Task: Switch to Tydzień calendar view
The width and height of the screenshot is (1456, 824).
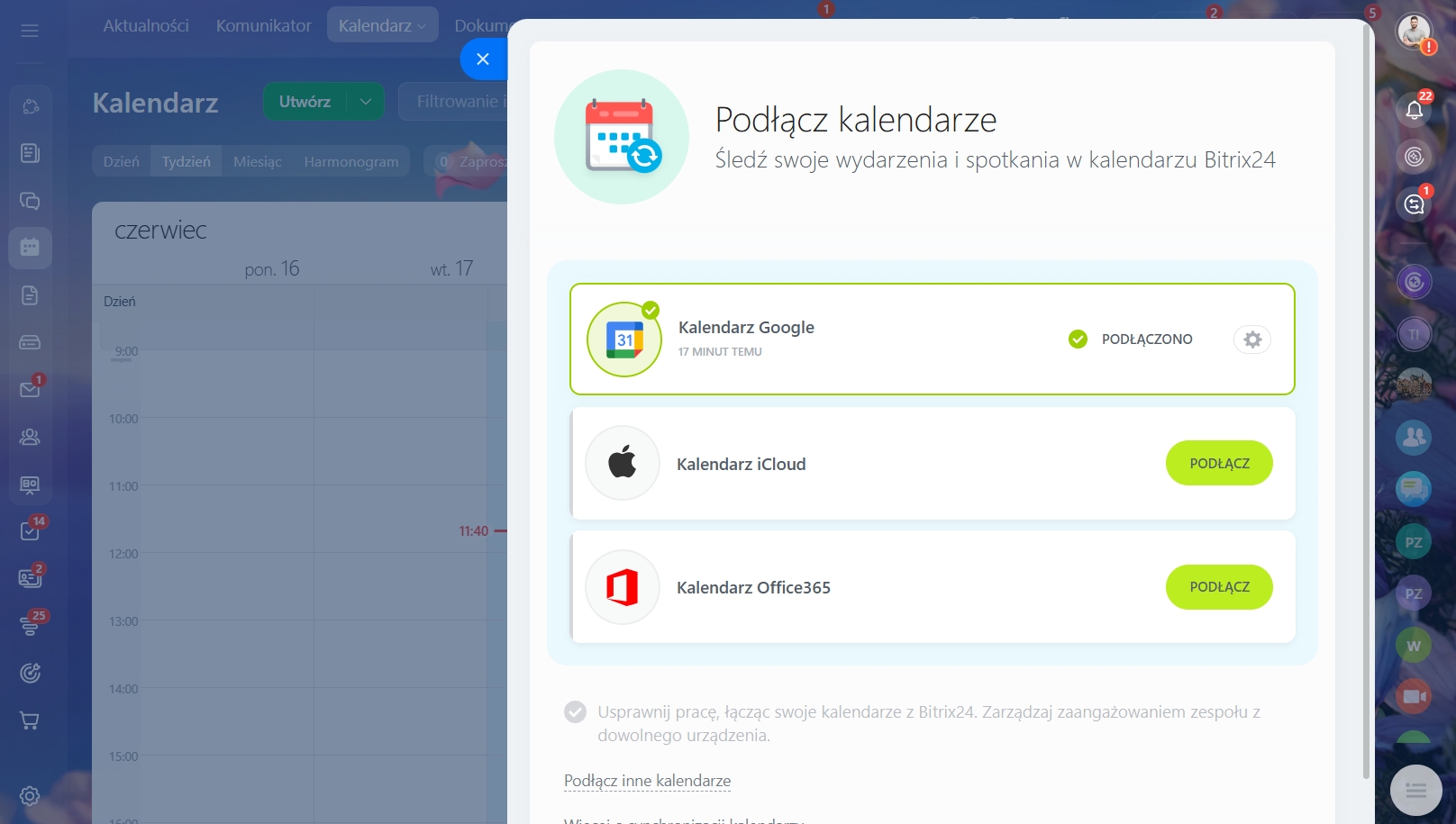Action: point(187,161)
